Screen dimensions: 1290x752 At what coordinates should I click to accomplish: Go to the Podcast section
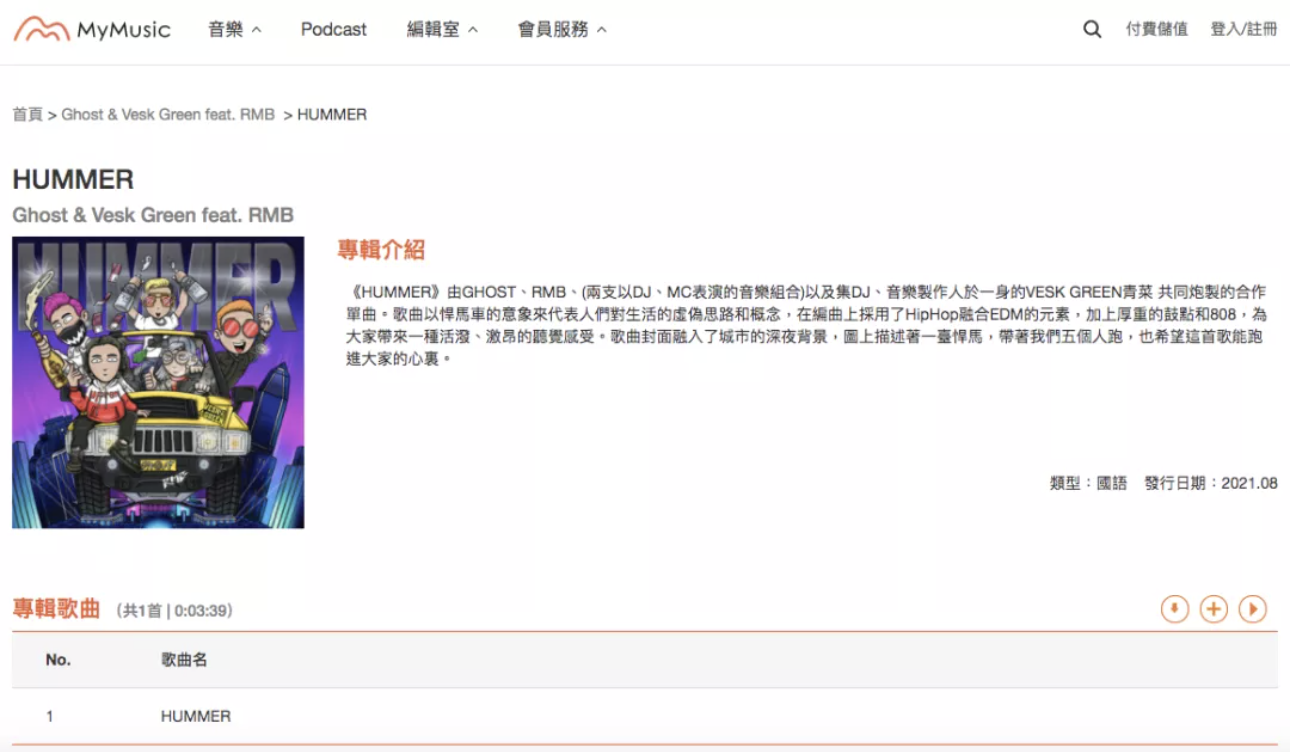[334, 29]
